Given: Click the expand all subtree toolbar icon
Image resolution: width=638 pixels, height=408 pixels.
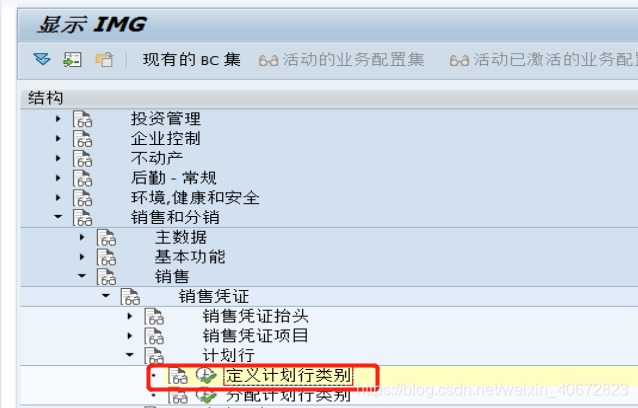Looking at the screenshot, I should pos(42,59).
